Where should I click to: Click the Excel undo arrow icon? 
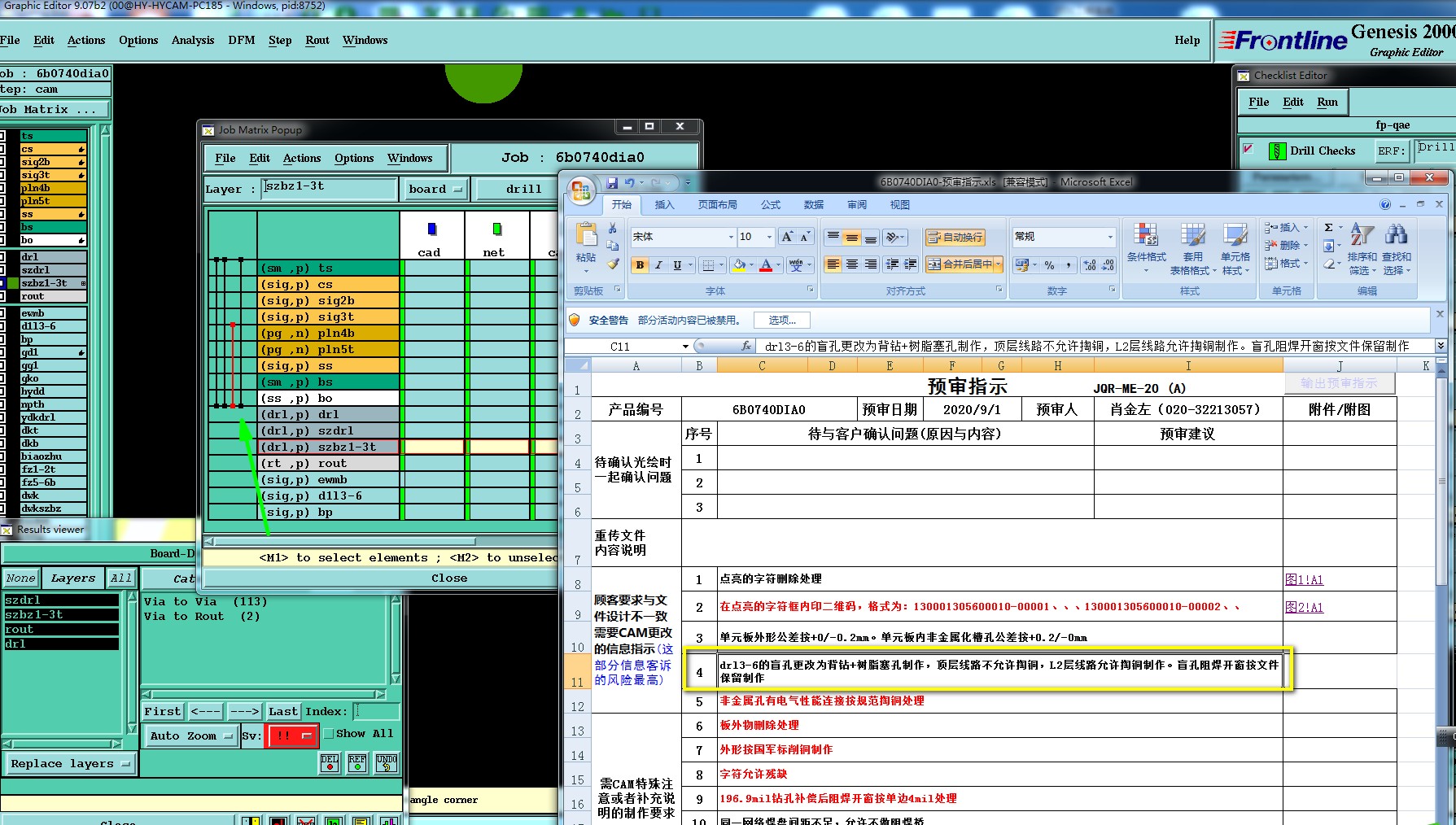pyautogui.click(x=629, y=183)
